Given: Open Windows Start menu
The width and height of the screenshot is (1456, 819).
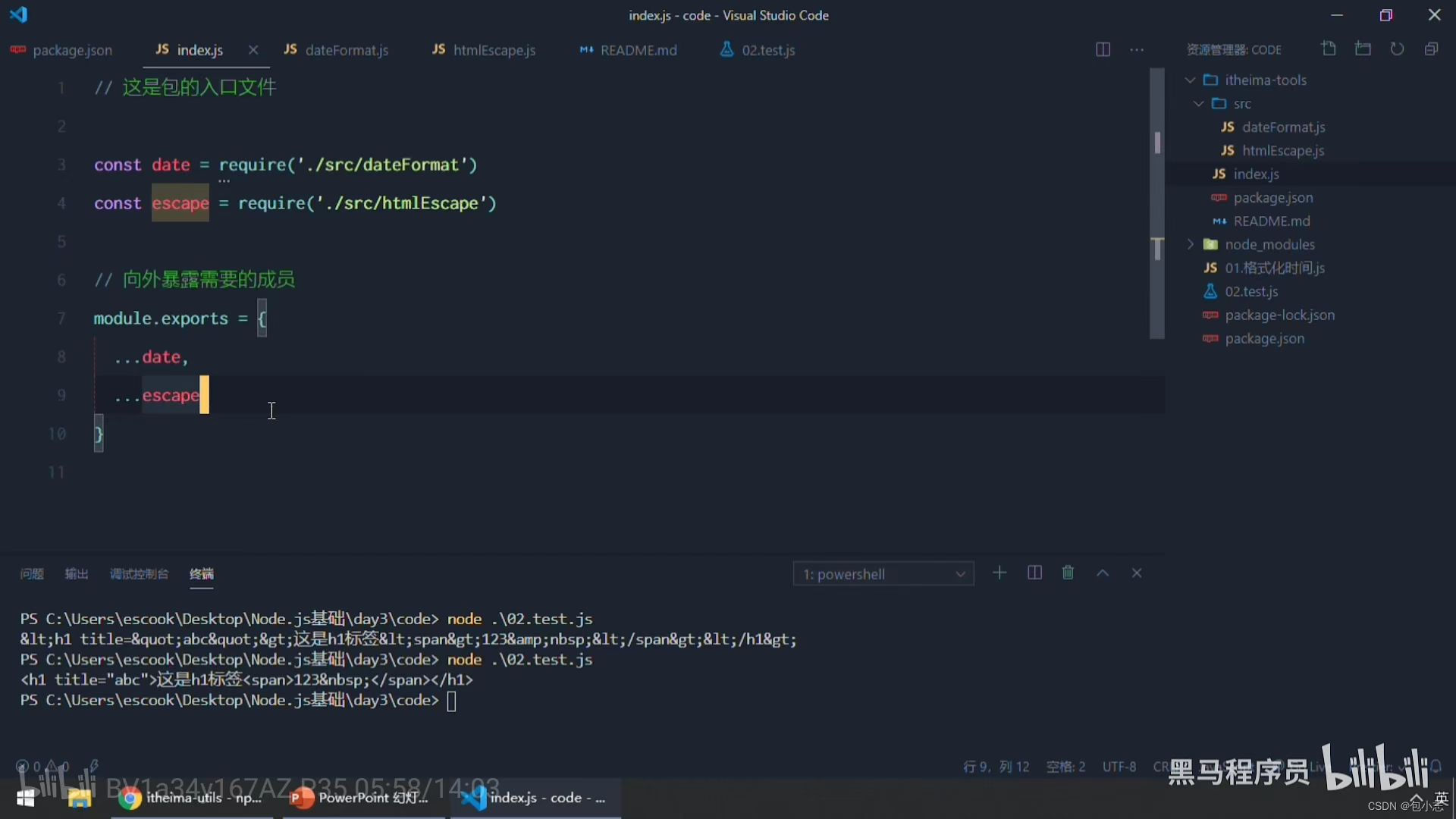Looking at the screenshot, I should 26,798.
